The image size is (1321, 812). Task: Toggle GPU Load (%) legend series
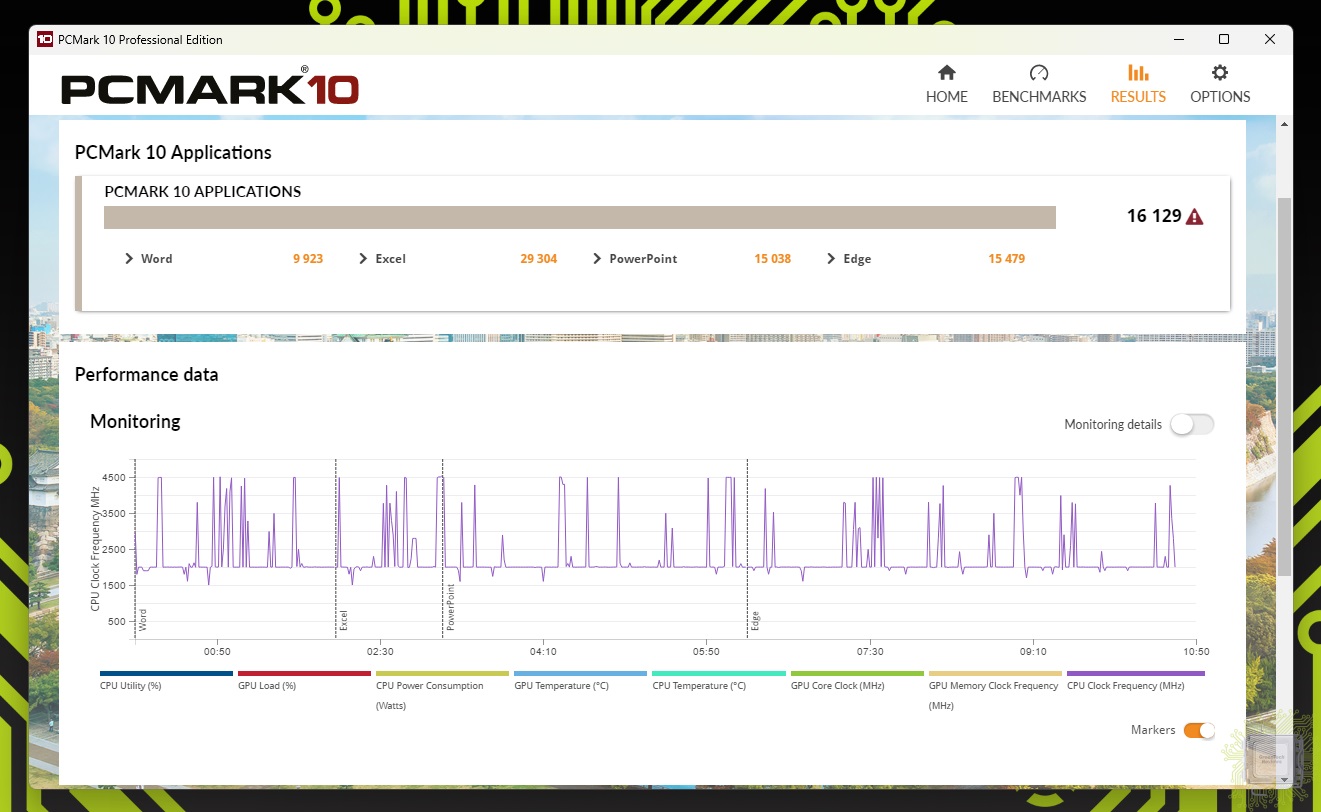pos(304,681)
